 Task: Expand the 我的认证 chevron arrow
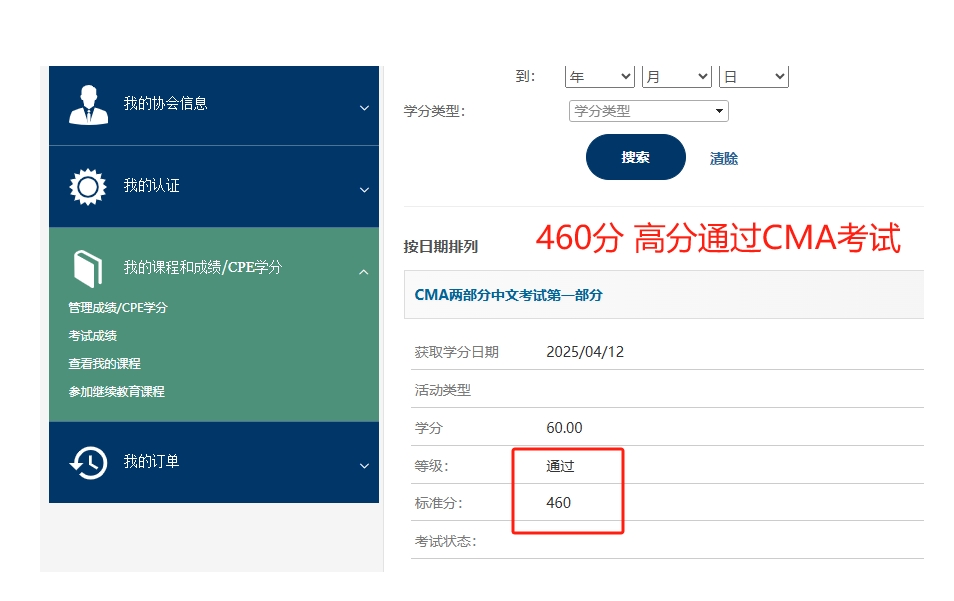point(364,189)
